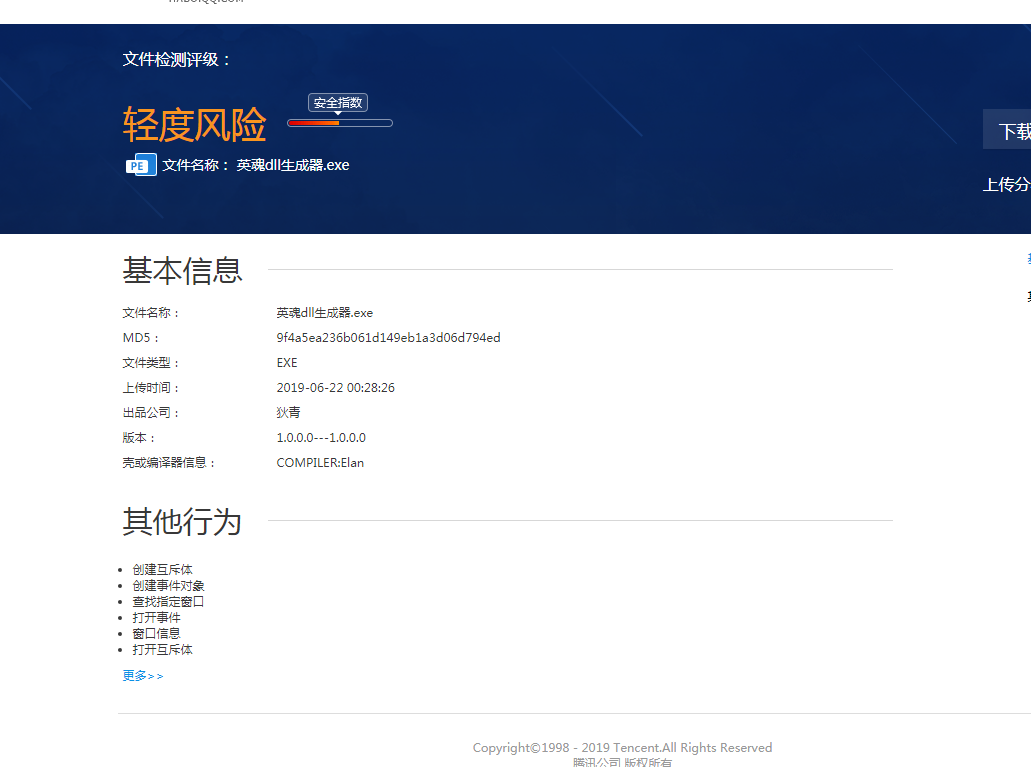
Task: Click behavior item 创建事件对象
Action: pos(168,585)
